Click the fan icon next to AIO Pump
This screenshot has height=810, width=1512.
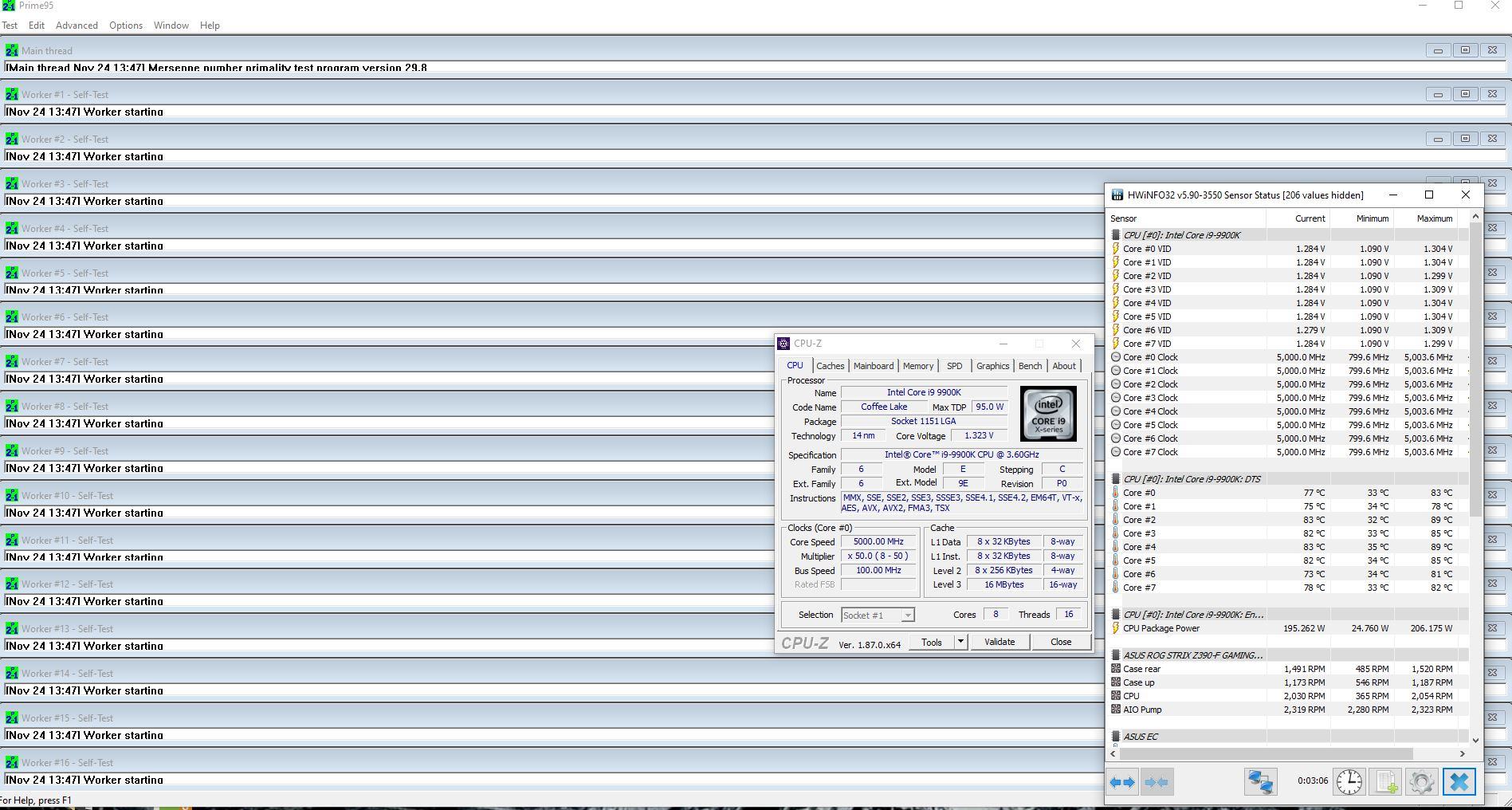(x=1116, y=710)
